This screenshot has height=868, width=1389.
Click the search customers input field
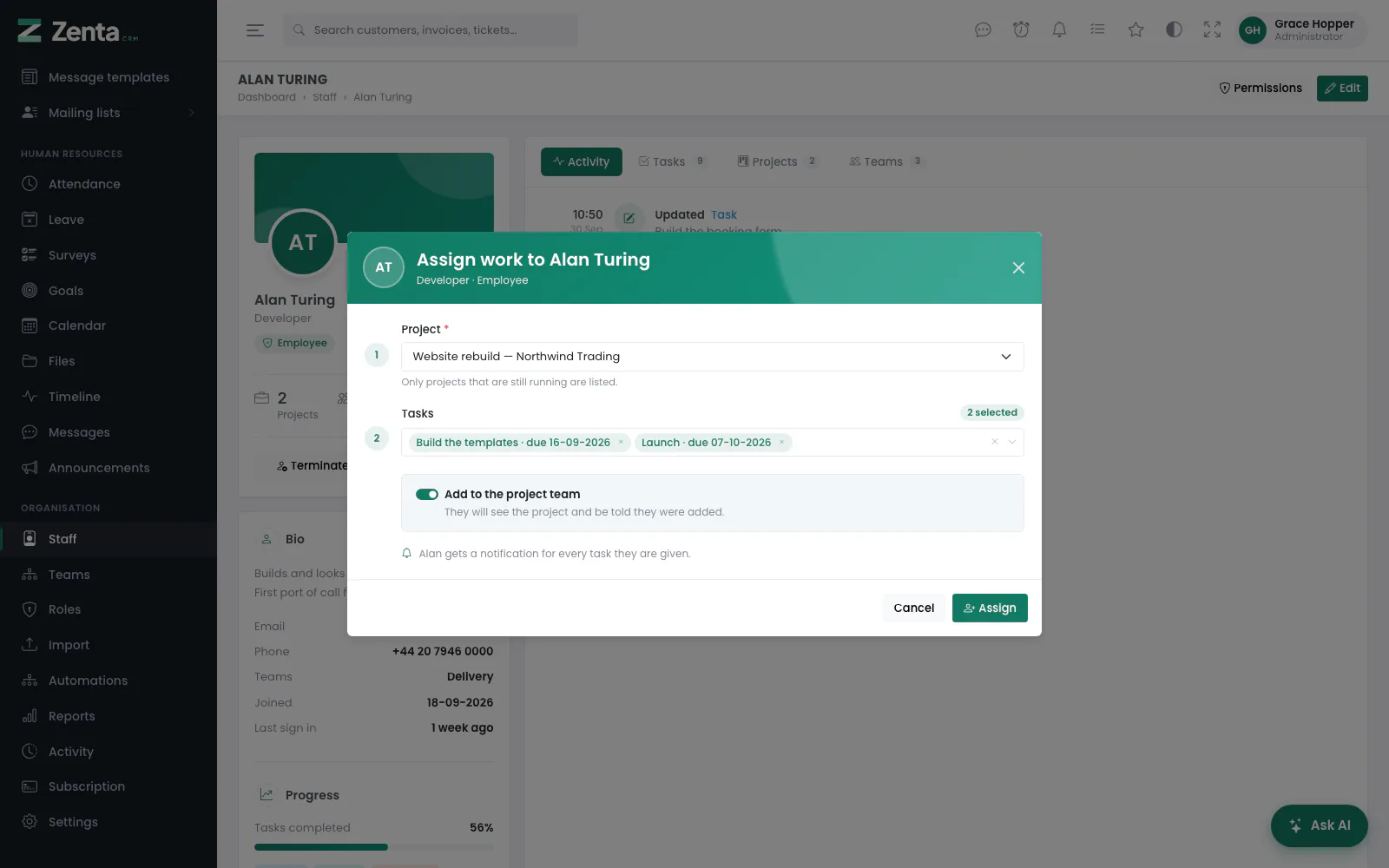430,30
